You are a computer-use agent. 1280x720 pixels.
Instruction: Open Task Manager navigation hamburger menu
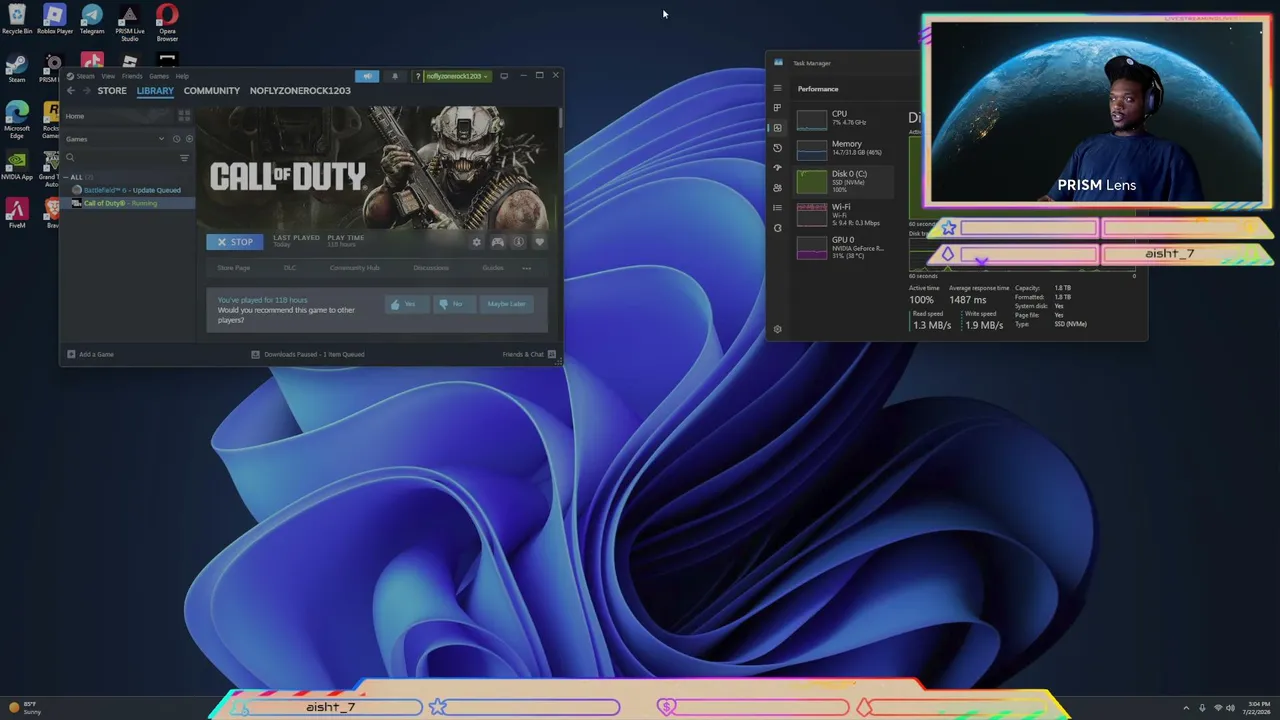[777, 88]
